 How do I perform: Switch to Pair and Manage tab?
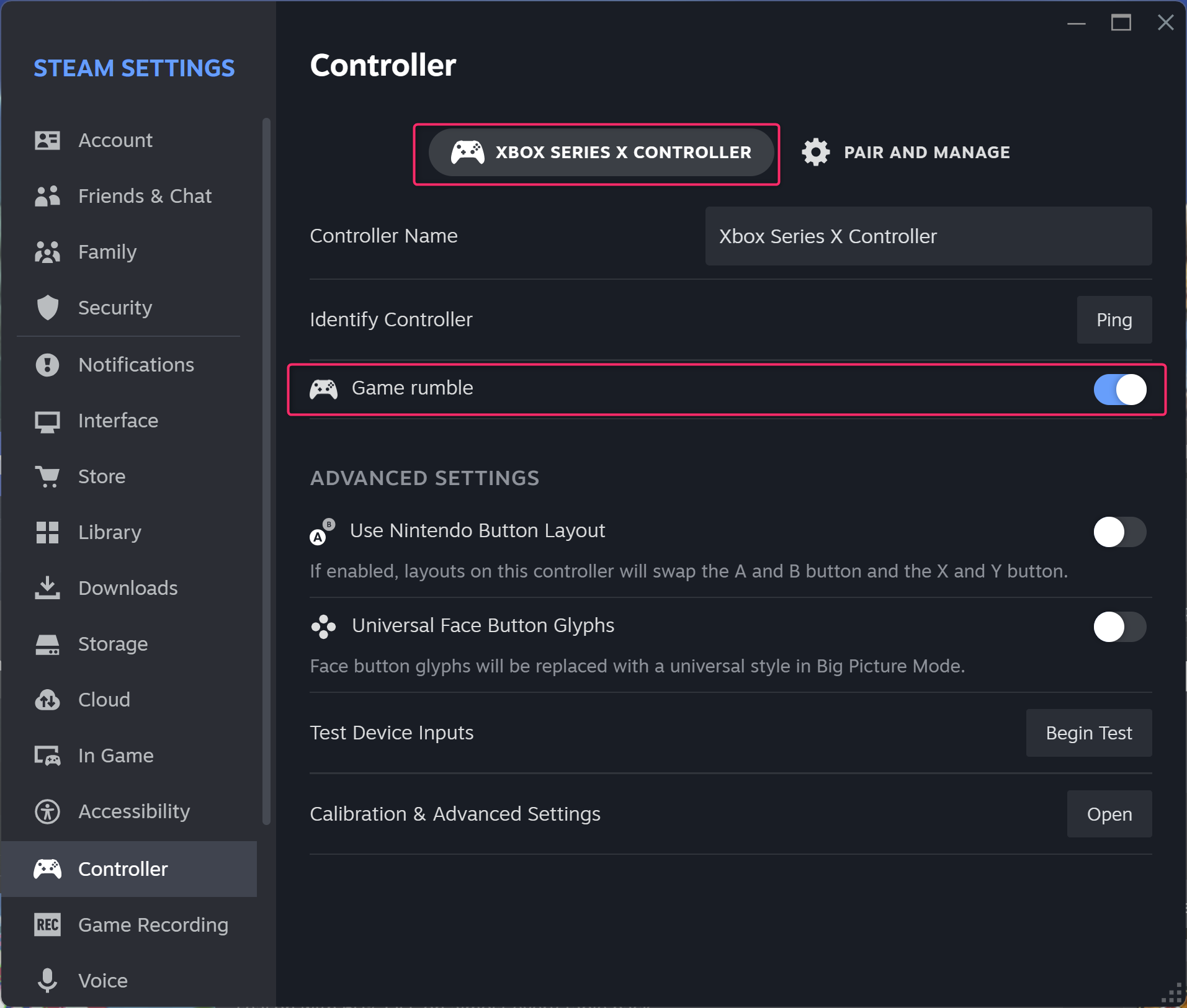pyautogui.click(x=906, y=152)
